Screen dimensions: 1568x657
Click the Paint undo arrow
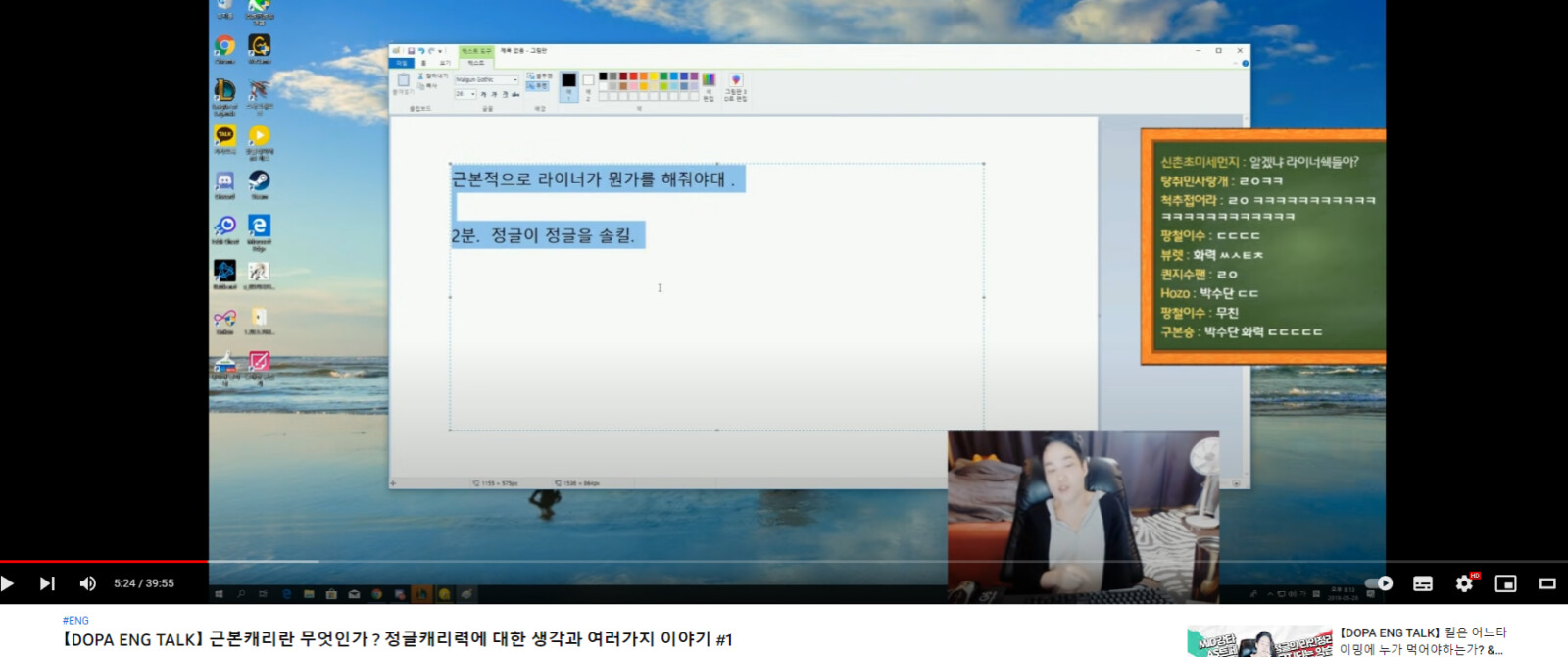click(x=421, y=51)
